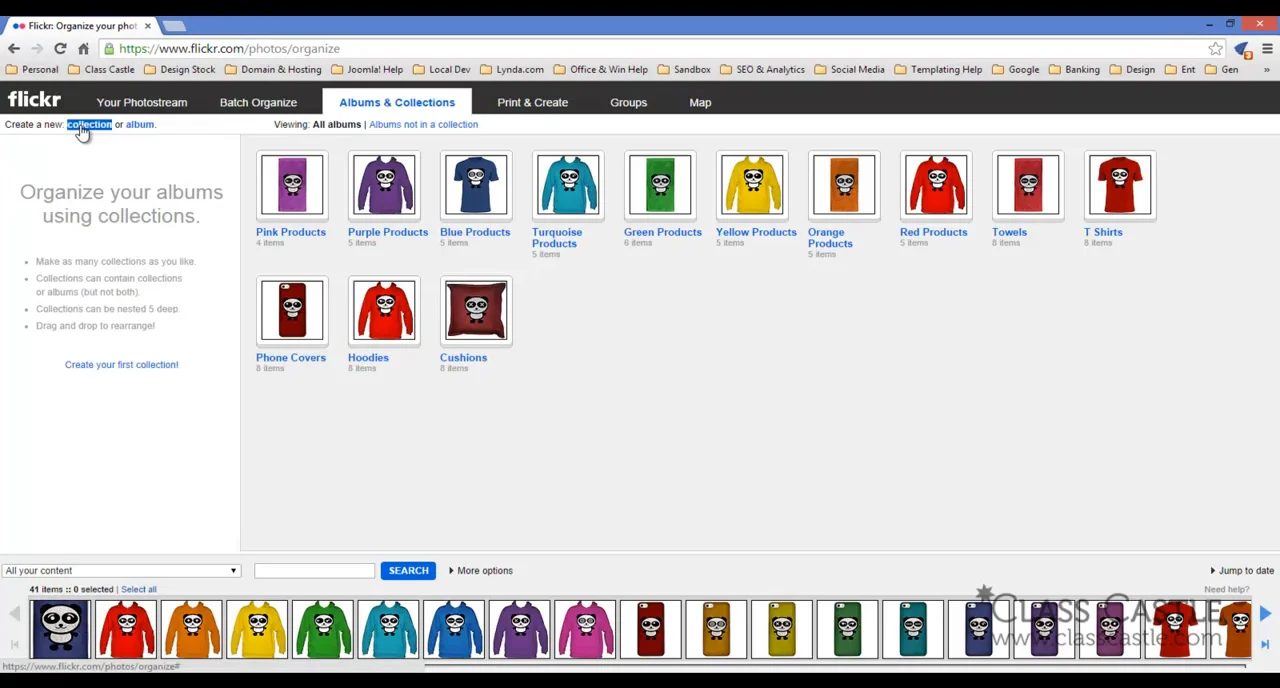This screenshot has height=688, width=1280.
Task: Open All your content dropdown
Action: click(x=121, y=570)
